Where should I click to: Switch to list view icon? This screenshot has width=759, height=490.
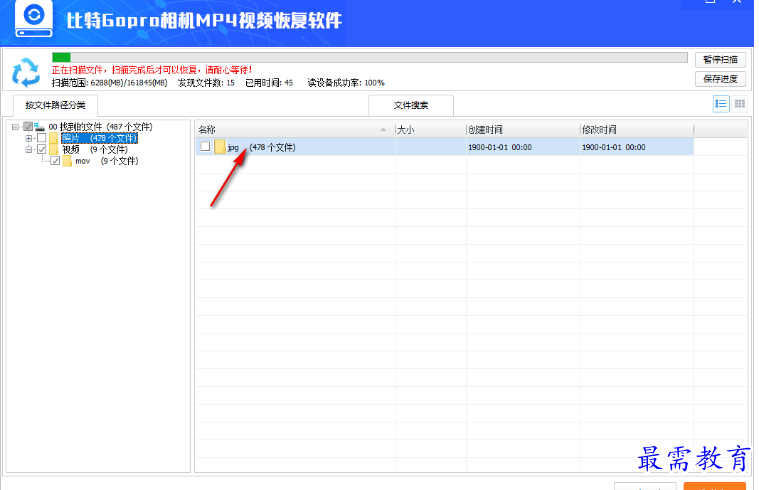click(721, 104)
